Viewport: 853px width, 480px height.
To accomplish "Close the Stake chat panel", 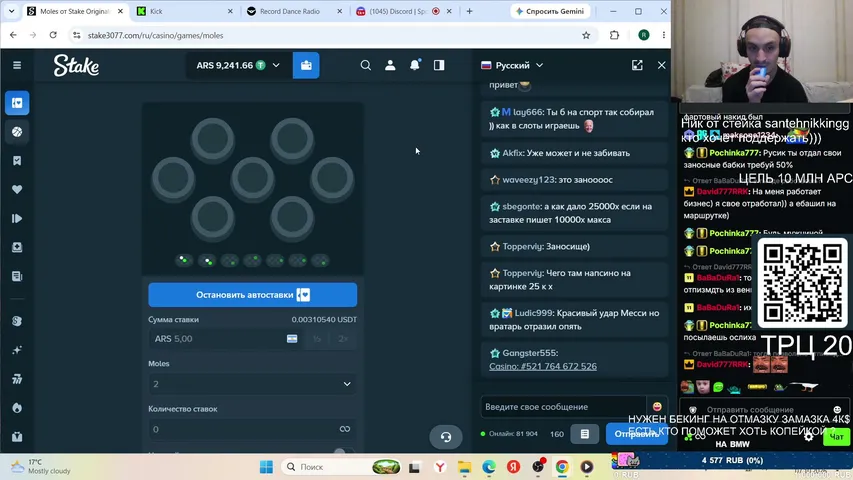I will pos(662,65).
